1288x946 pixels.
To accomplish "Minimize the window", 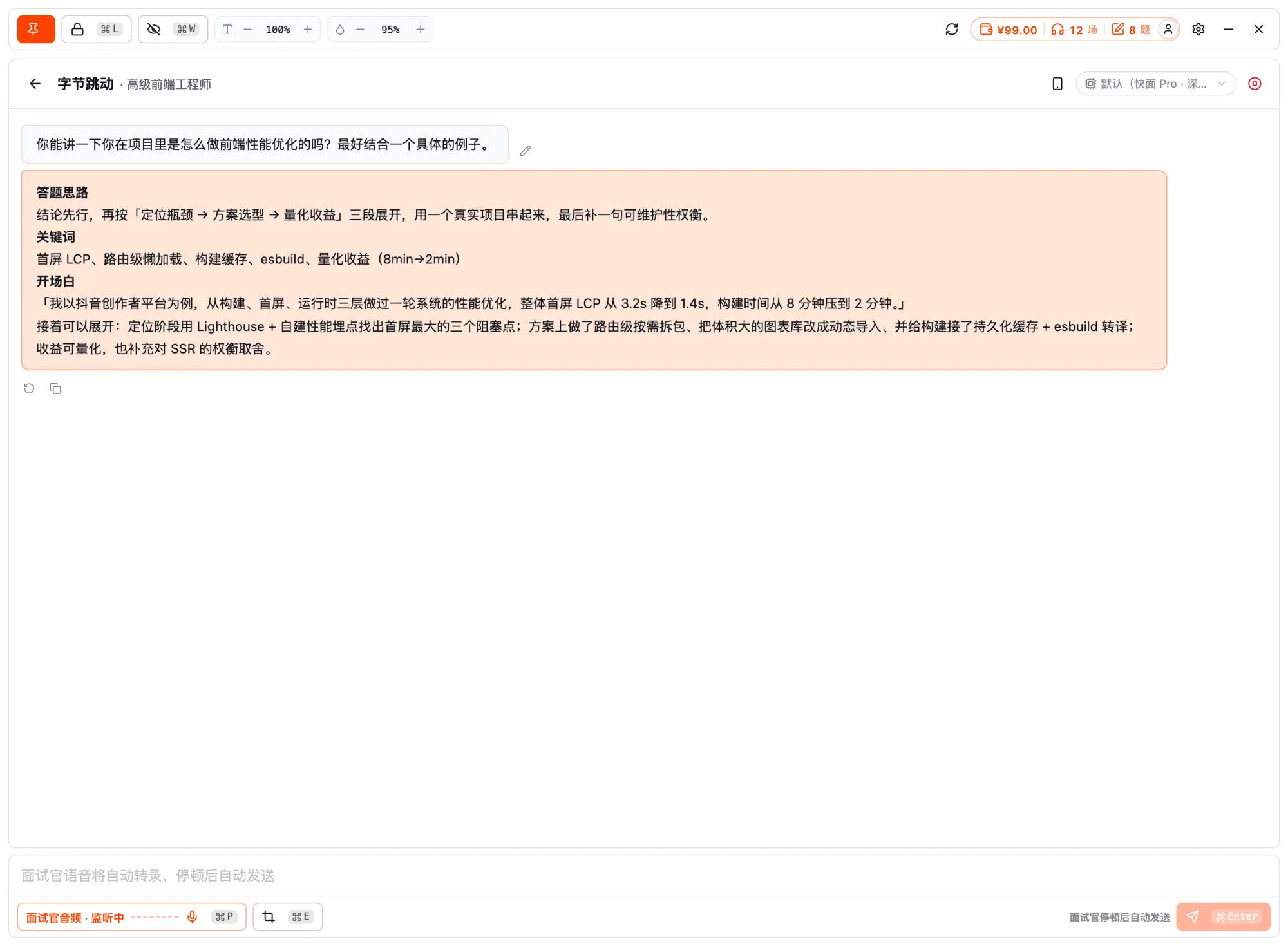I will tap(1229, 29).
